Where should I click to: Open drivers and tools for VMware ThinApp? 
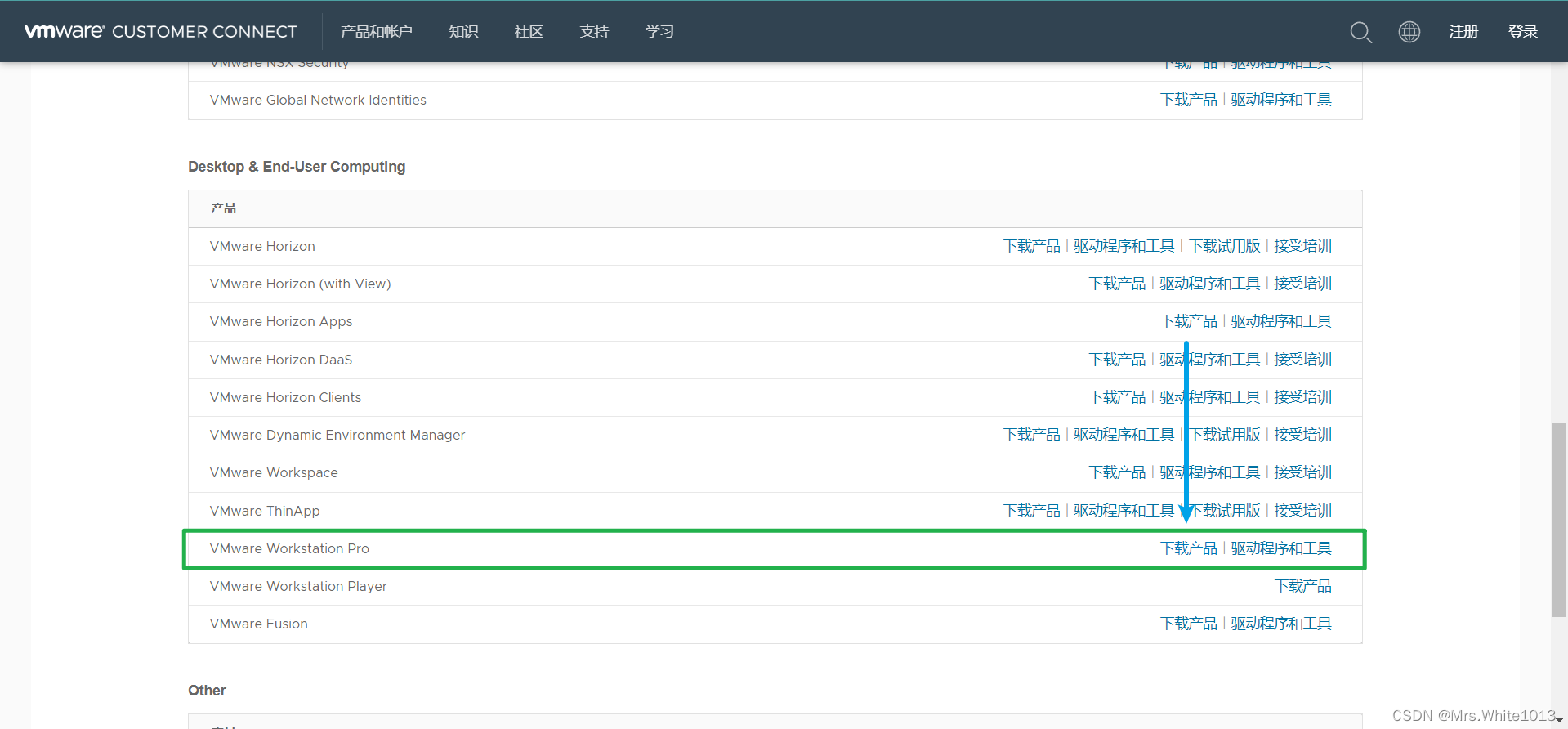point(1124,511)
